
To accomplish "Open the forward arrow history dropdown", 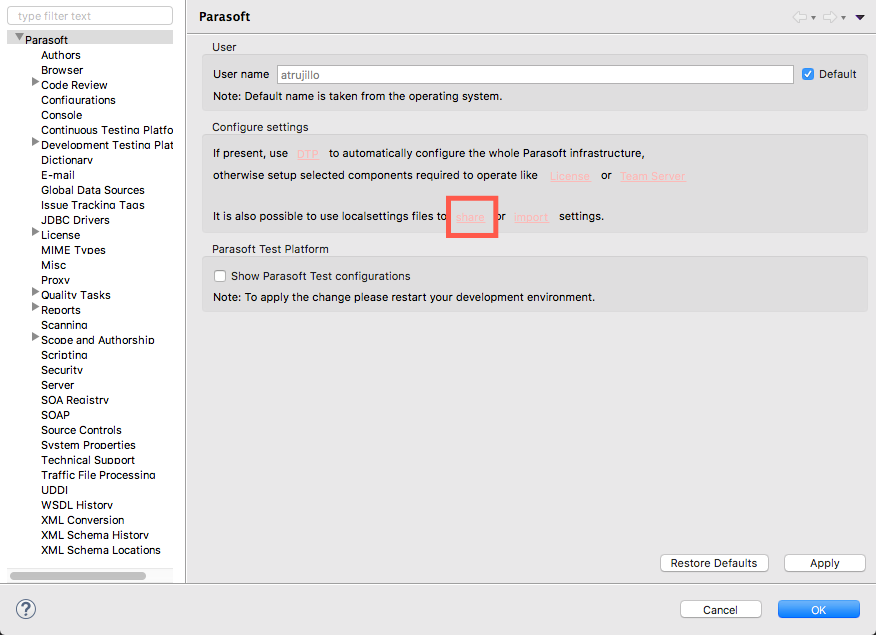I will [844, 18].
